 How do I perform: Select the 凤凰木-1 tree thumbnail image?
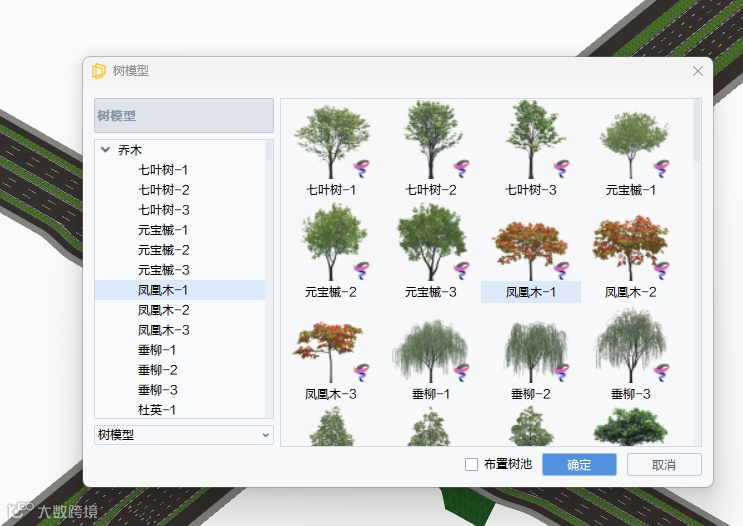pos(530,251)
